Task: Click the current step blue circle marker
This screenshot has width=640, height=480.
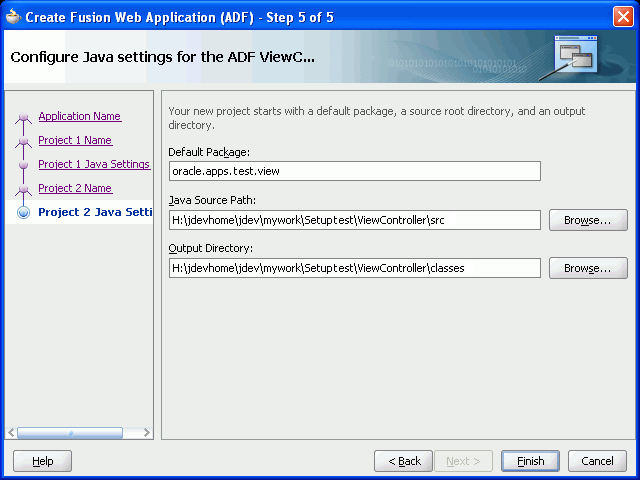Action: click(24, 212)
